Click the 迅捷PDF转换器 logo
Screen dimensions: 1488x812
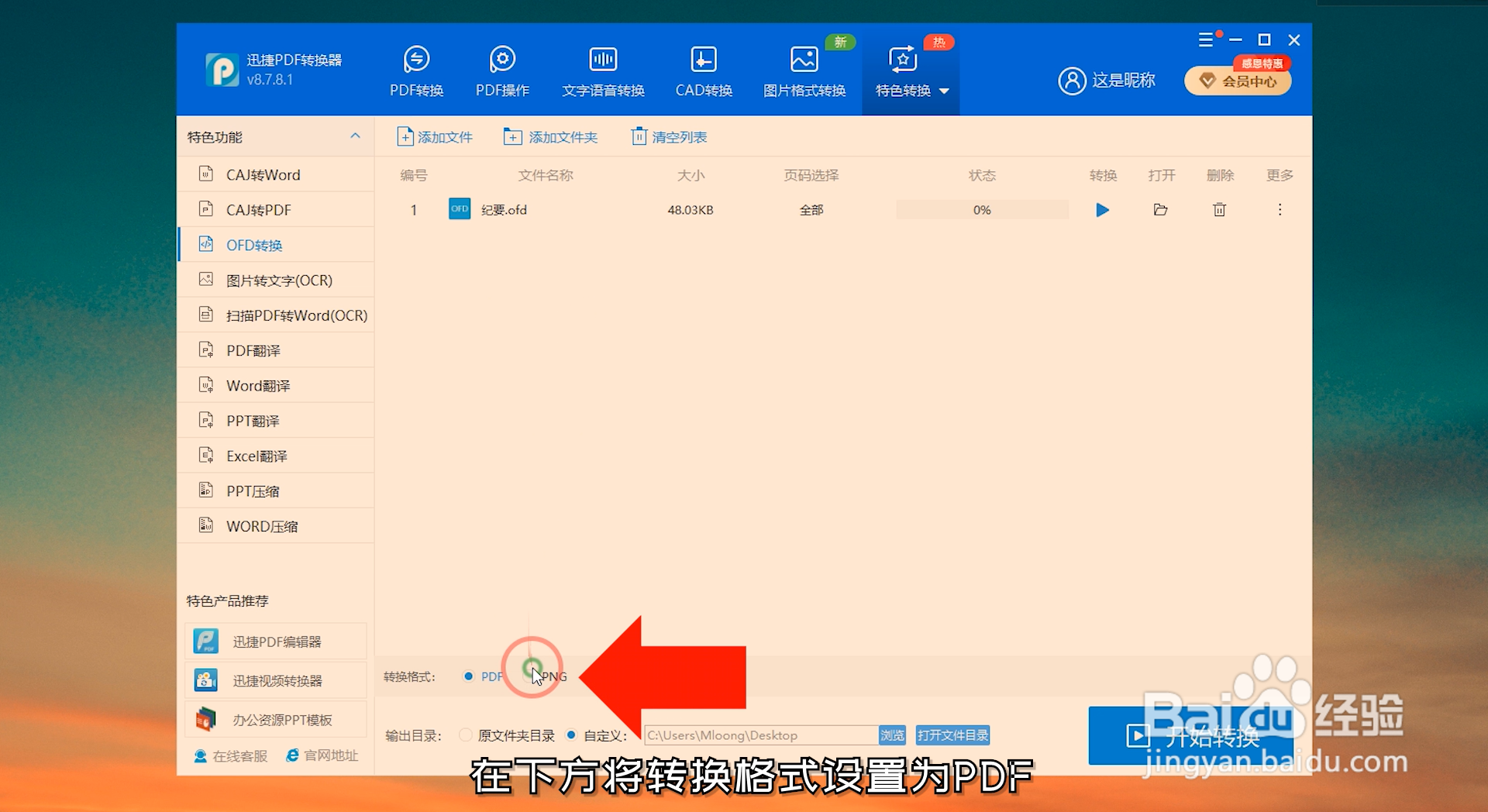tap(222, 70)
